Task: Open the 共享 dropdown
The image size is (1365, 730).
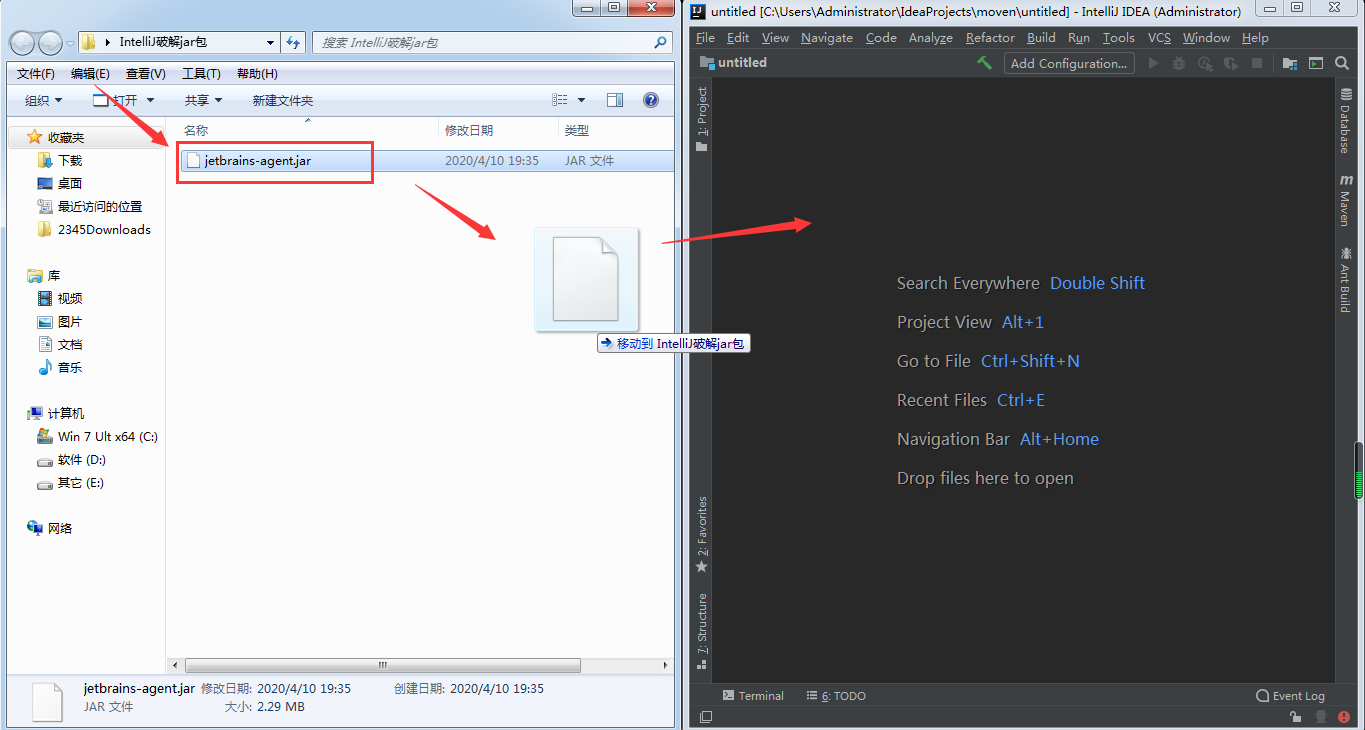Action: pos(203,100)
